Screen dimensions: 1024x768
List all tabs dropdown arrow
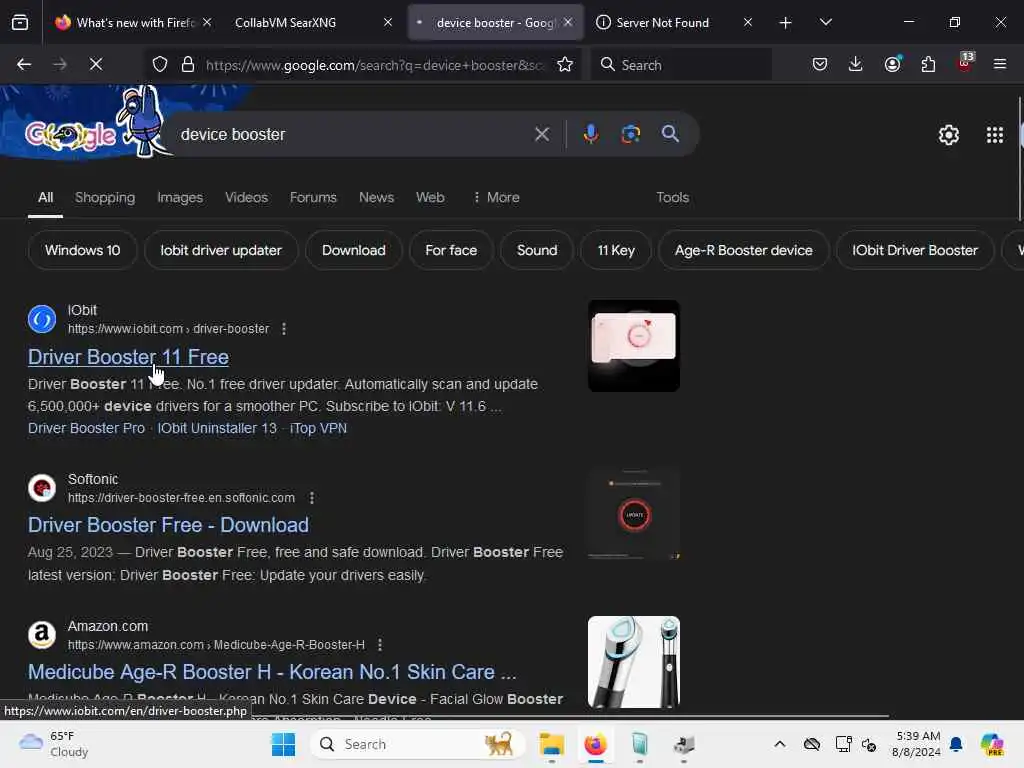tap(825, 23)
